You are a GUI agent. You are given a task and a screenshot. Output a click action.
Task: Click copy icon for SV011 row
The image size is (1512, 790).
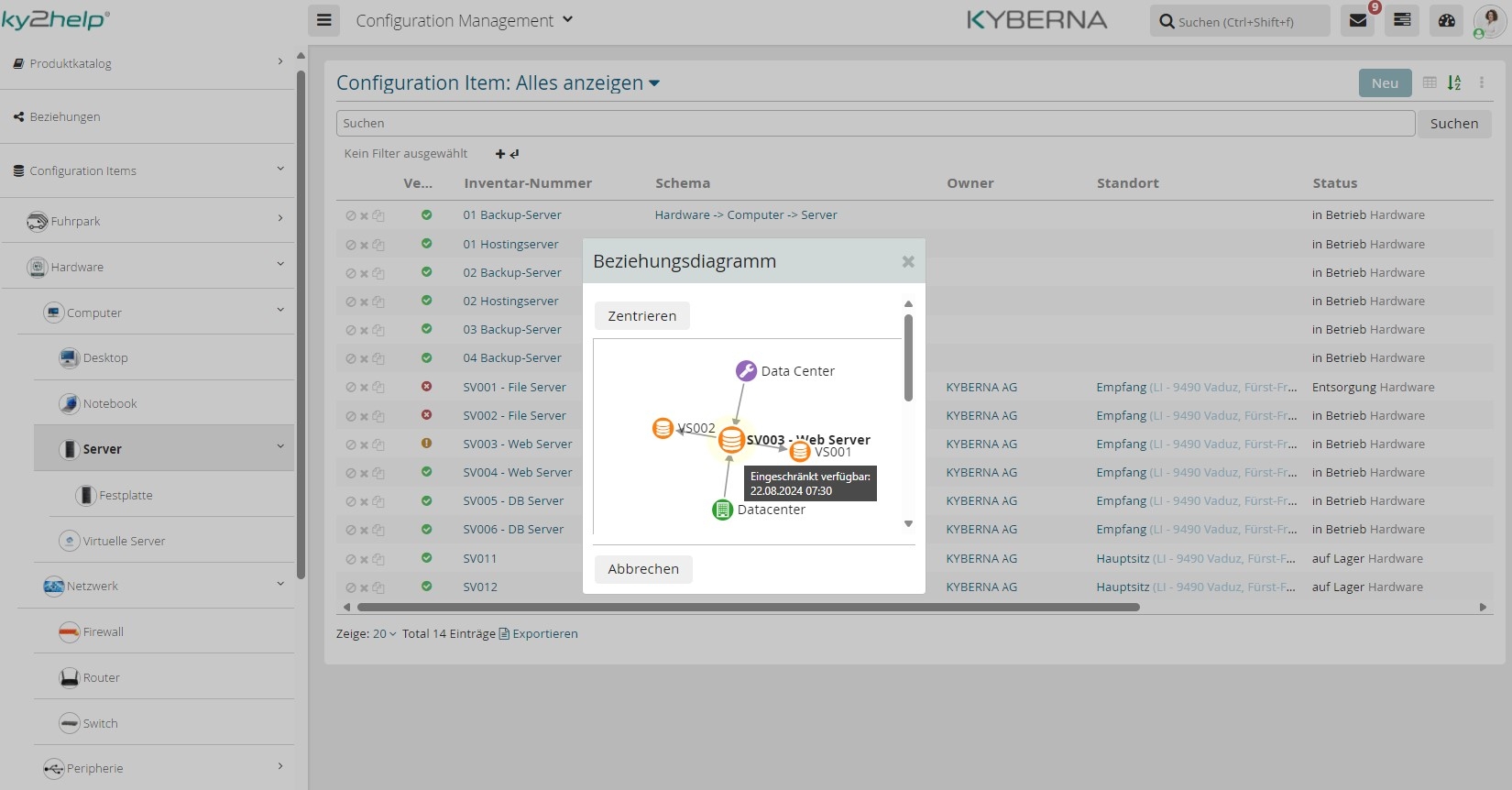(378, 559)
